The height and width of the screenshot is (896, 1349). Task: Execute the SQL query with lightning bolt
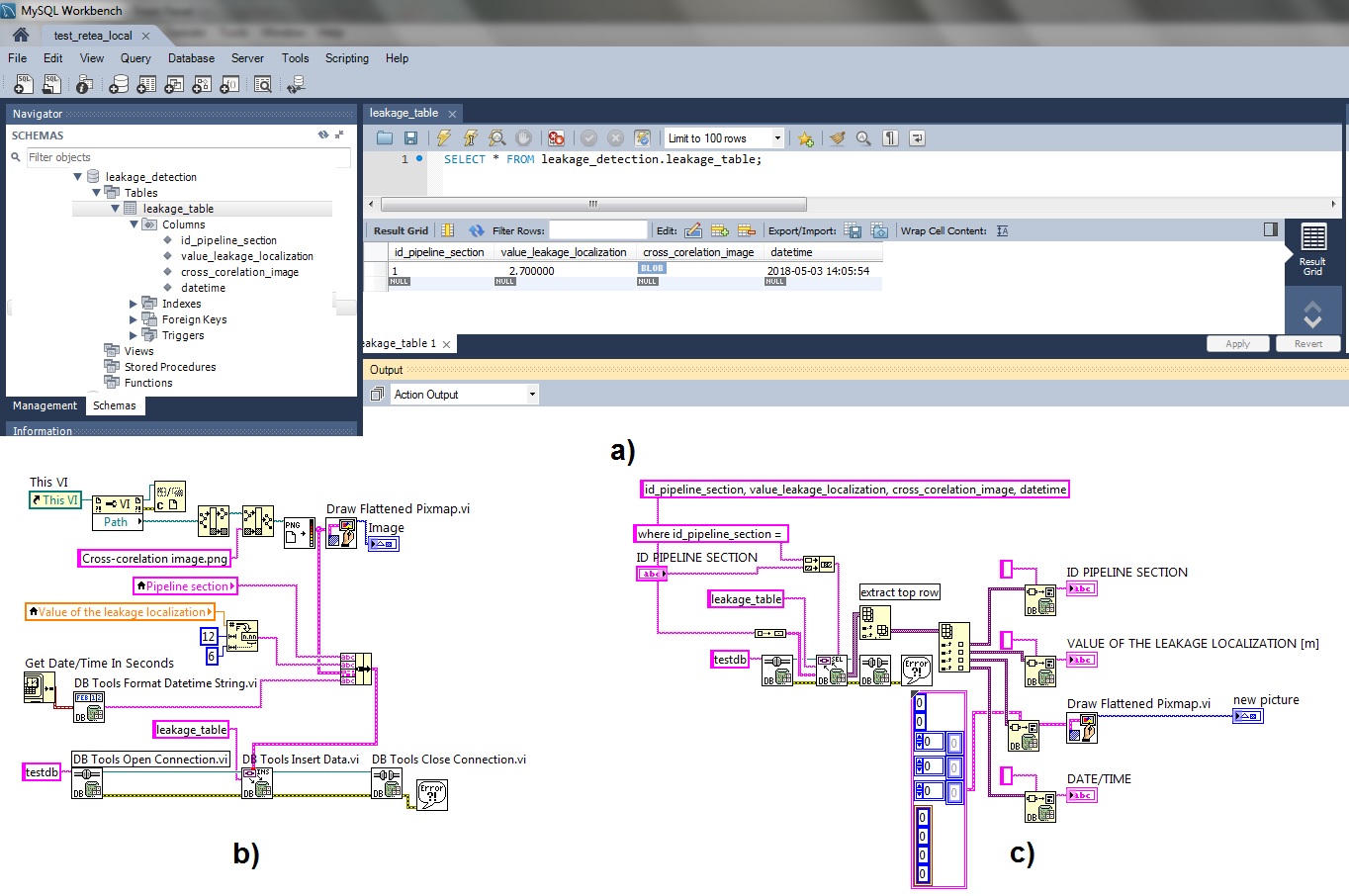tap(444, 138)
